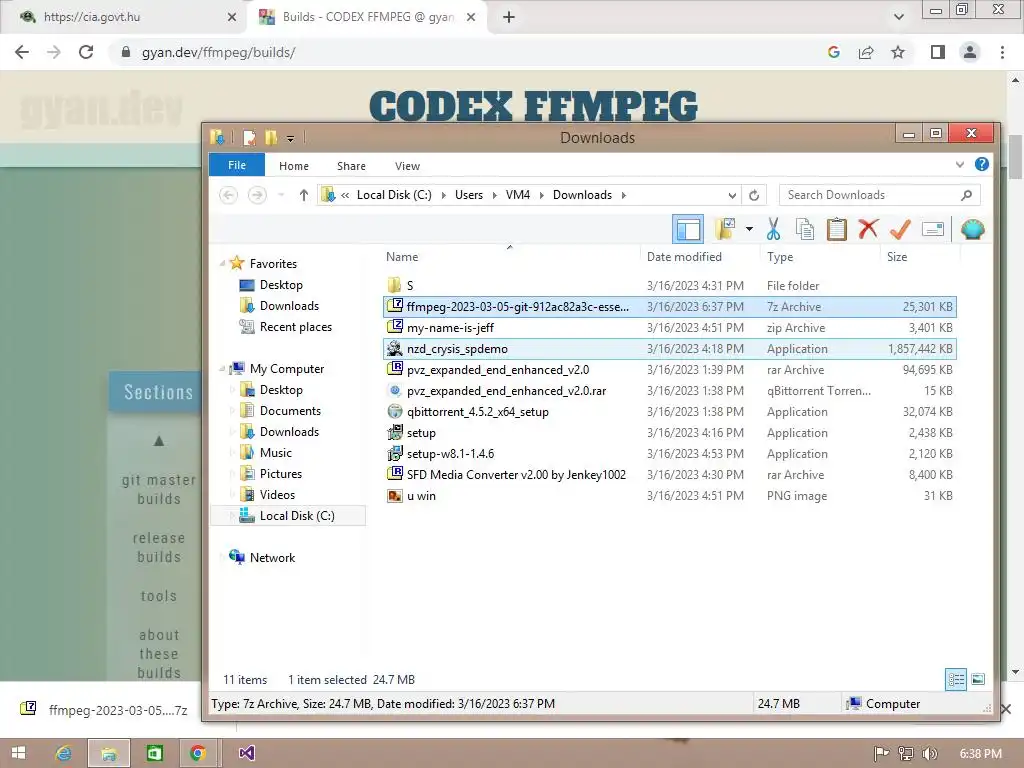Screen dimensions: 1024x768
Task: Select Local Disk (C:) in address breadcrumb
Action: pyautogui.click(x=394, y=195)
